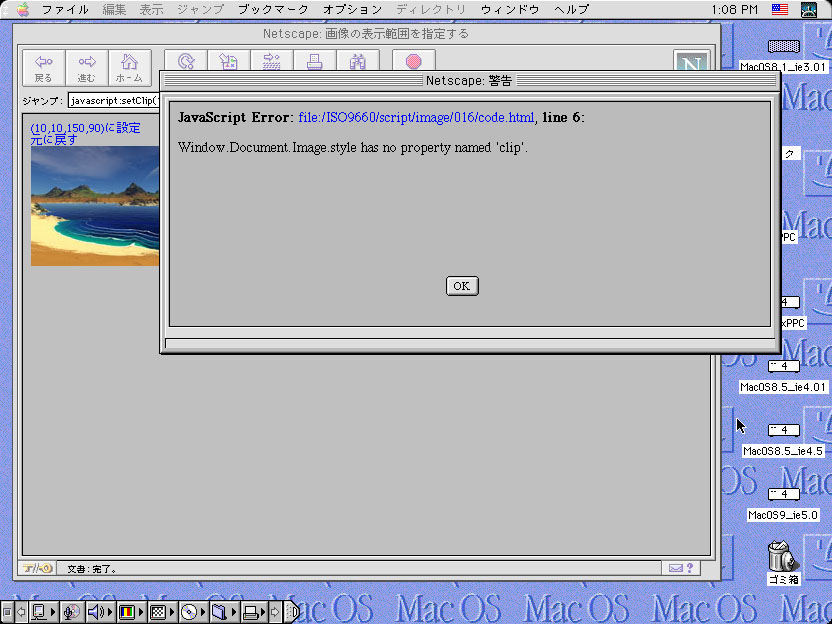Open the mail envelope icon in status bar

[x=675, y=568]
